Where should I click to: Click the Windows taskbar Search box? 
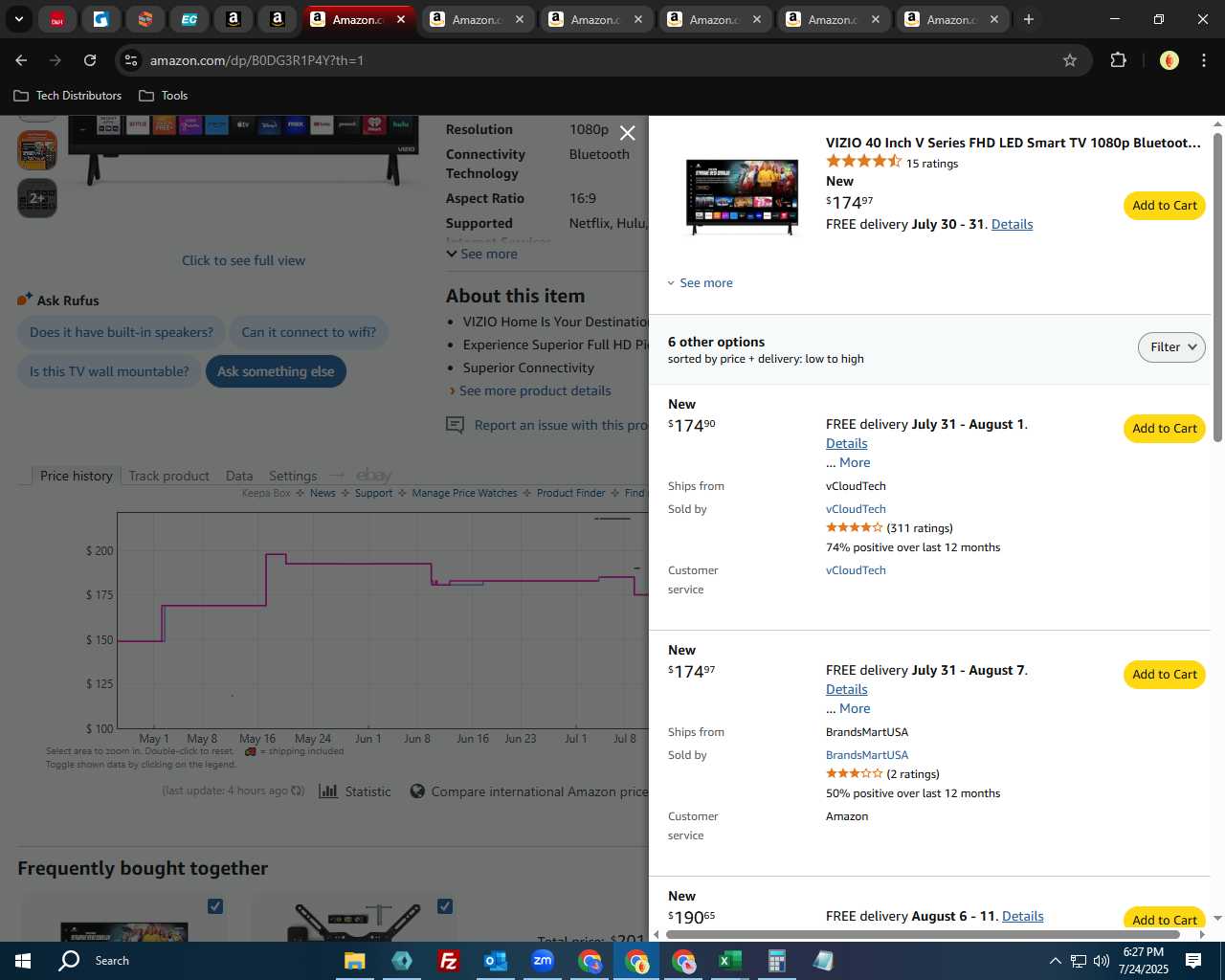click(112, 961)
